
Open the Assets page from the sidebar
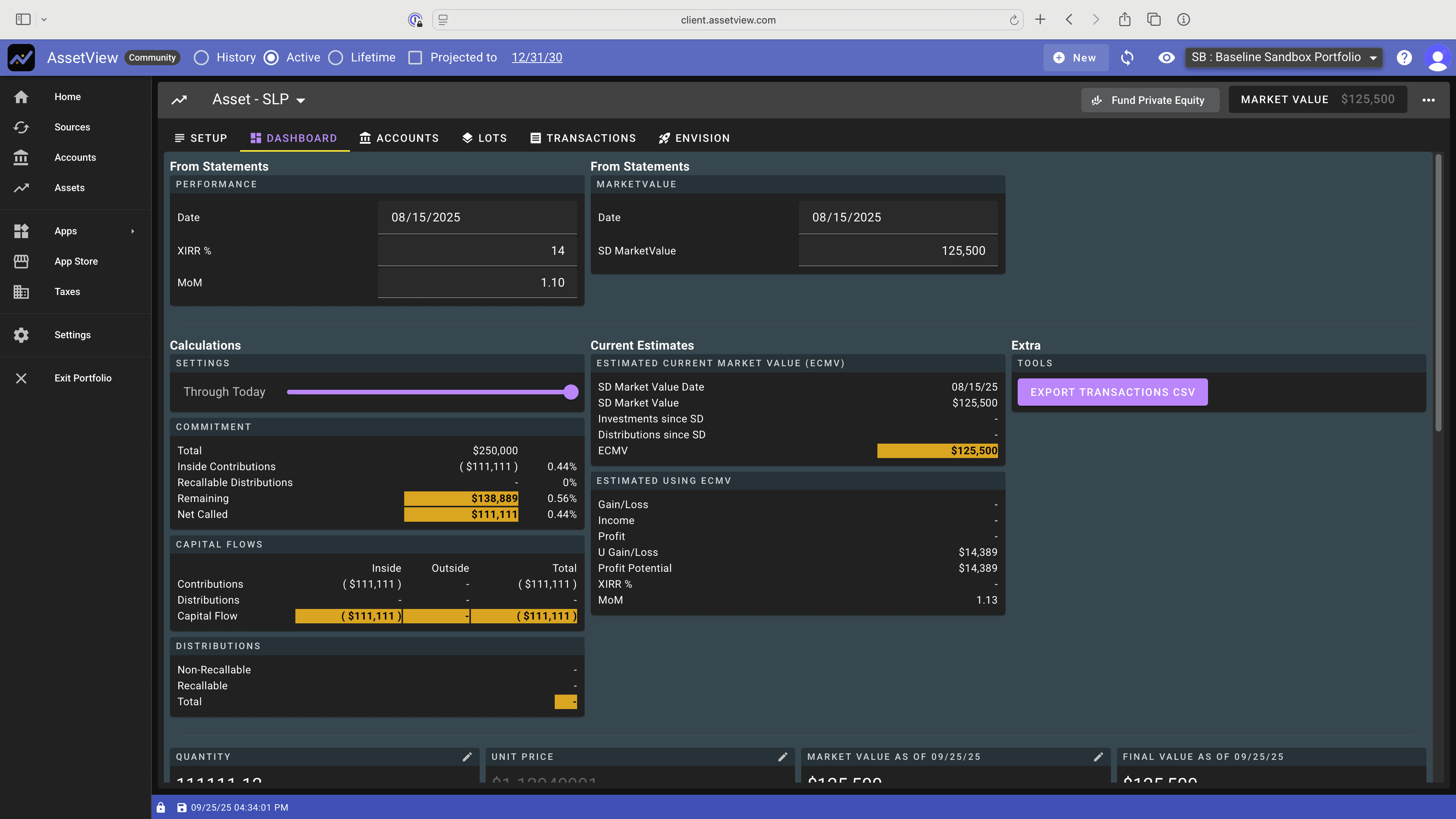69,188
